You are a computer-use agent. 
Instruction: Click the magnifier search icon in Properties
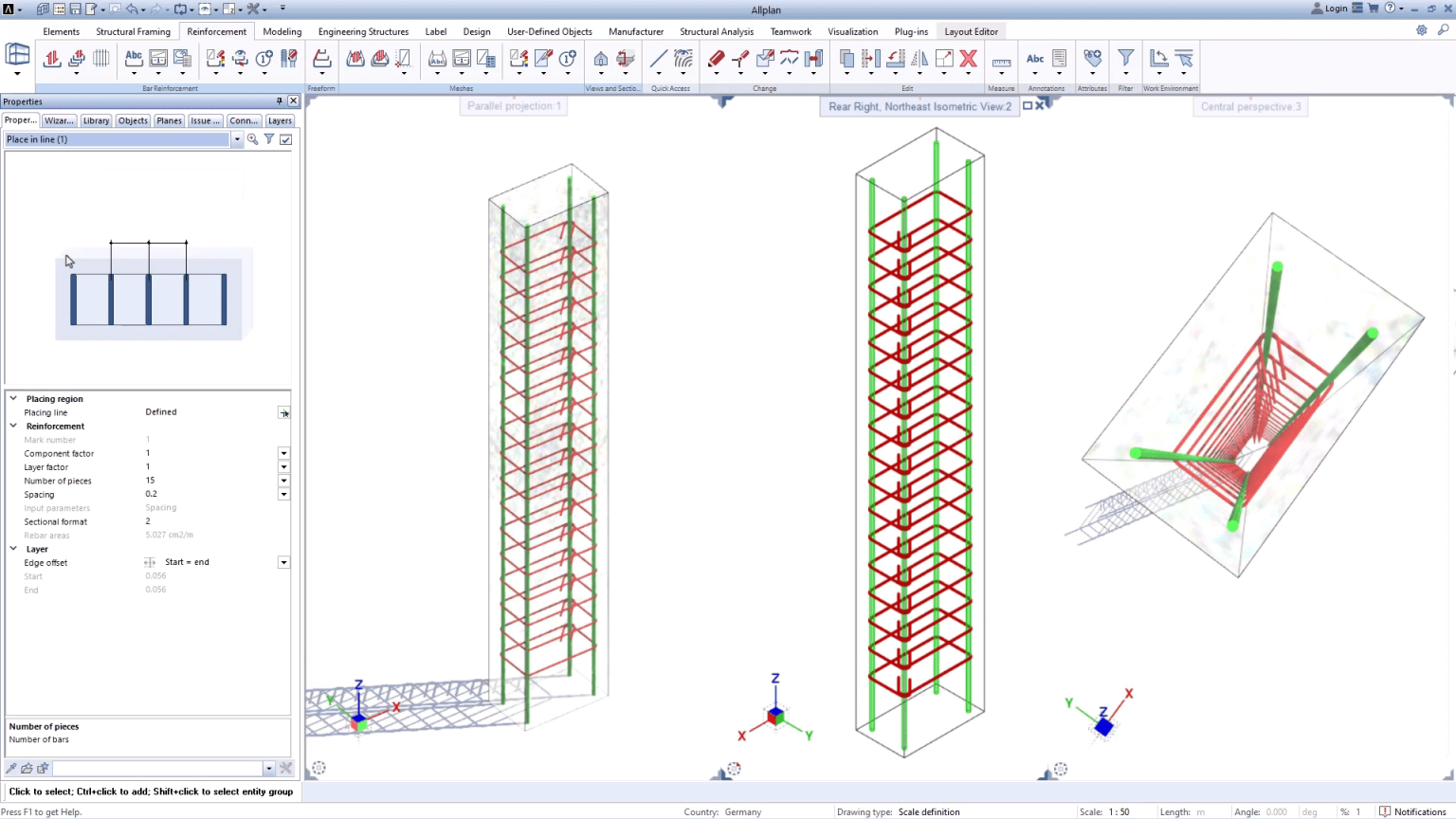[252, 138]
